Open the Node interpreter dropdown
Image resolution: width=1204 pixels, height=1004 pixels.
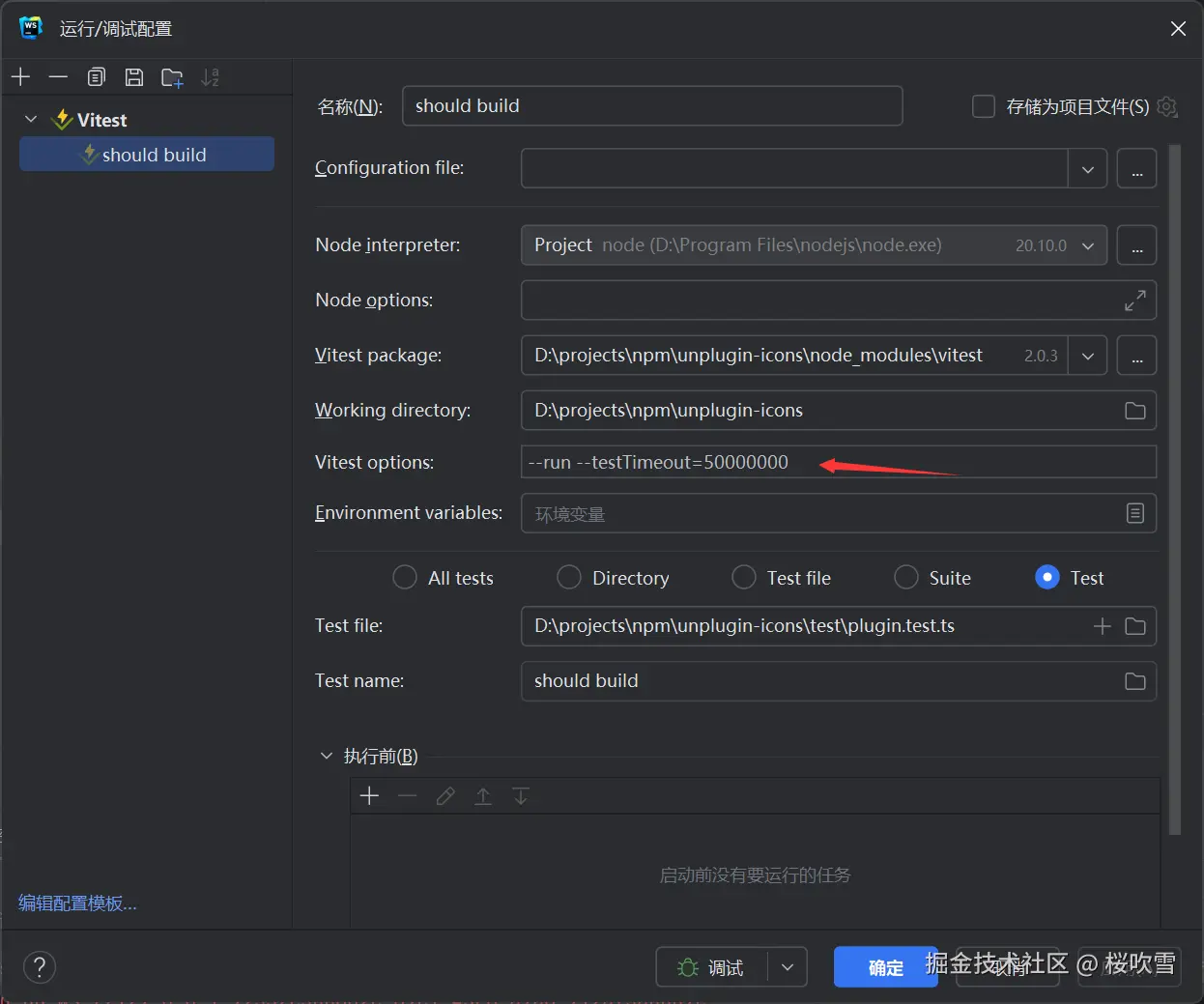point(1088,245)
